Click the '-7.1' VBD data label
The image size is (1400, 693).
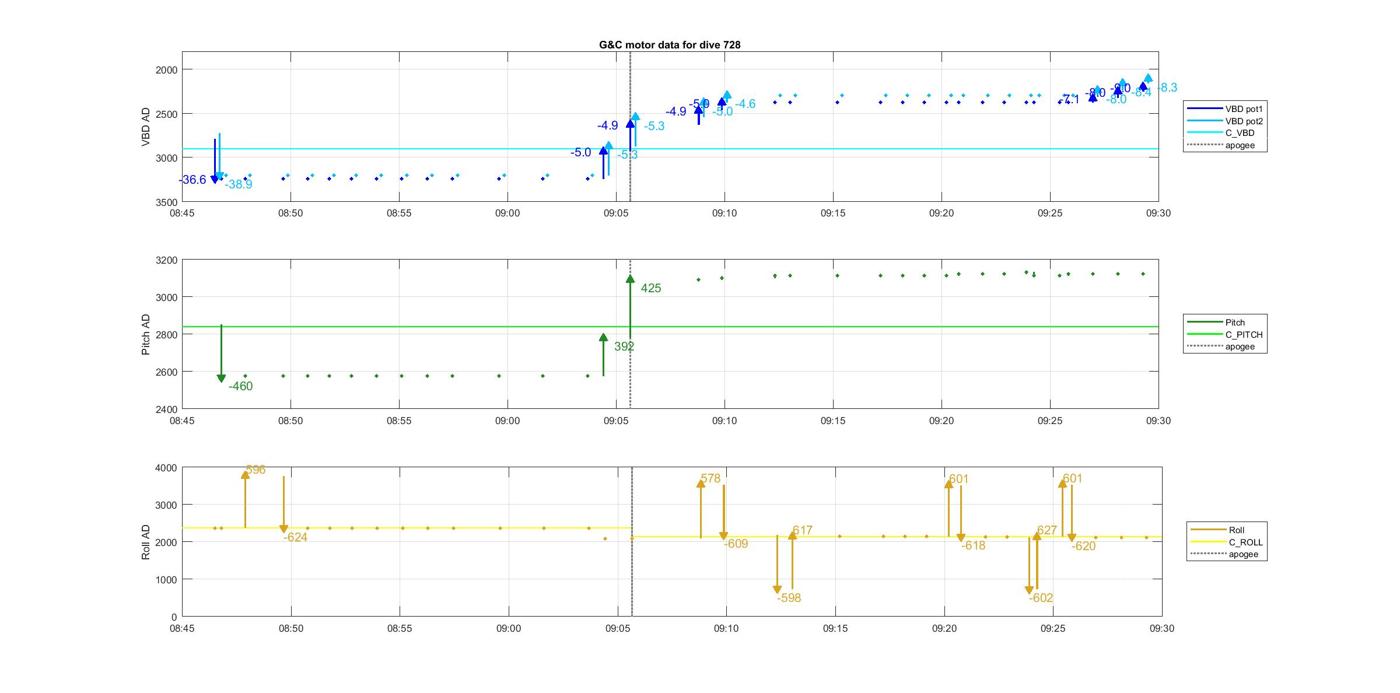(1070, 99)
